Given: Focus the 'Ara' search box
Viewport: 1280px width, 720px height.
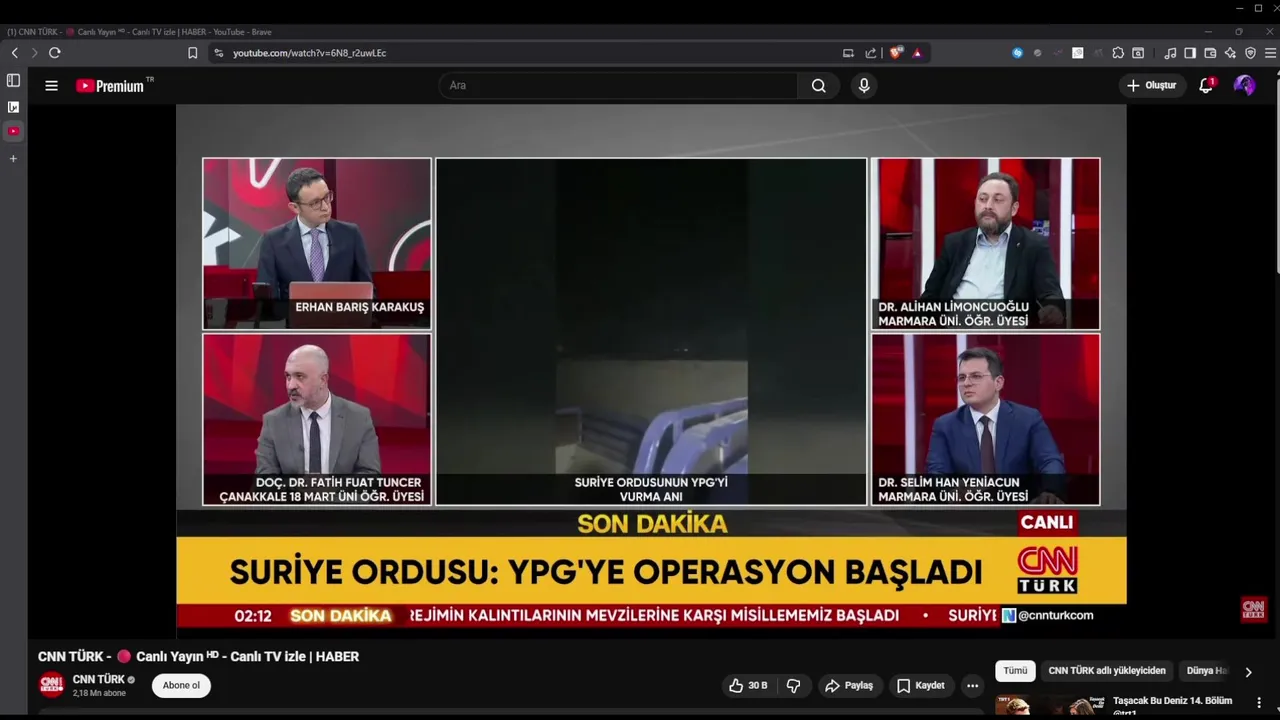Looking at the screenshot, I should coord(618,86).
